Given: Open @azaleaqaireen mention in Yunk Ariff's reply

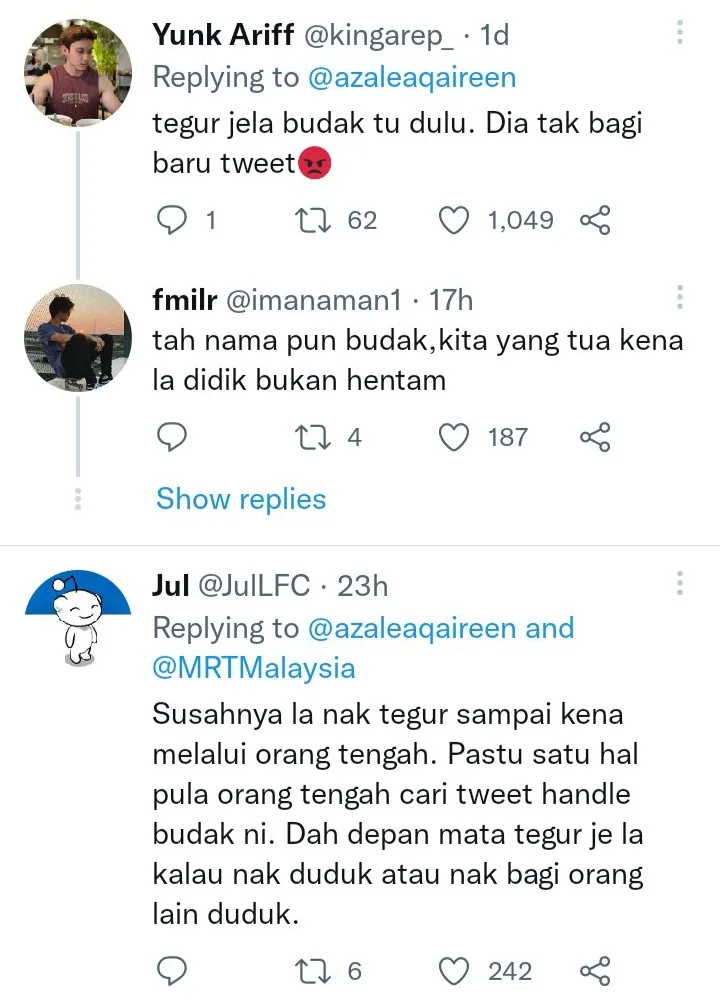Looking at the screenshot, I should point(412,77).
